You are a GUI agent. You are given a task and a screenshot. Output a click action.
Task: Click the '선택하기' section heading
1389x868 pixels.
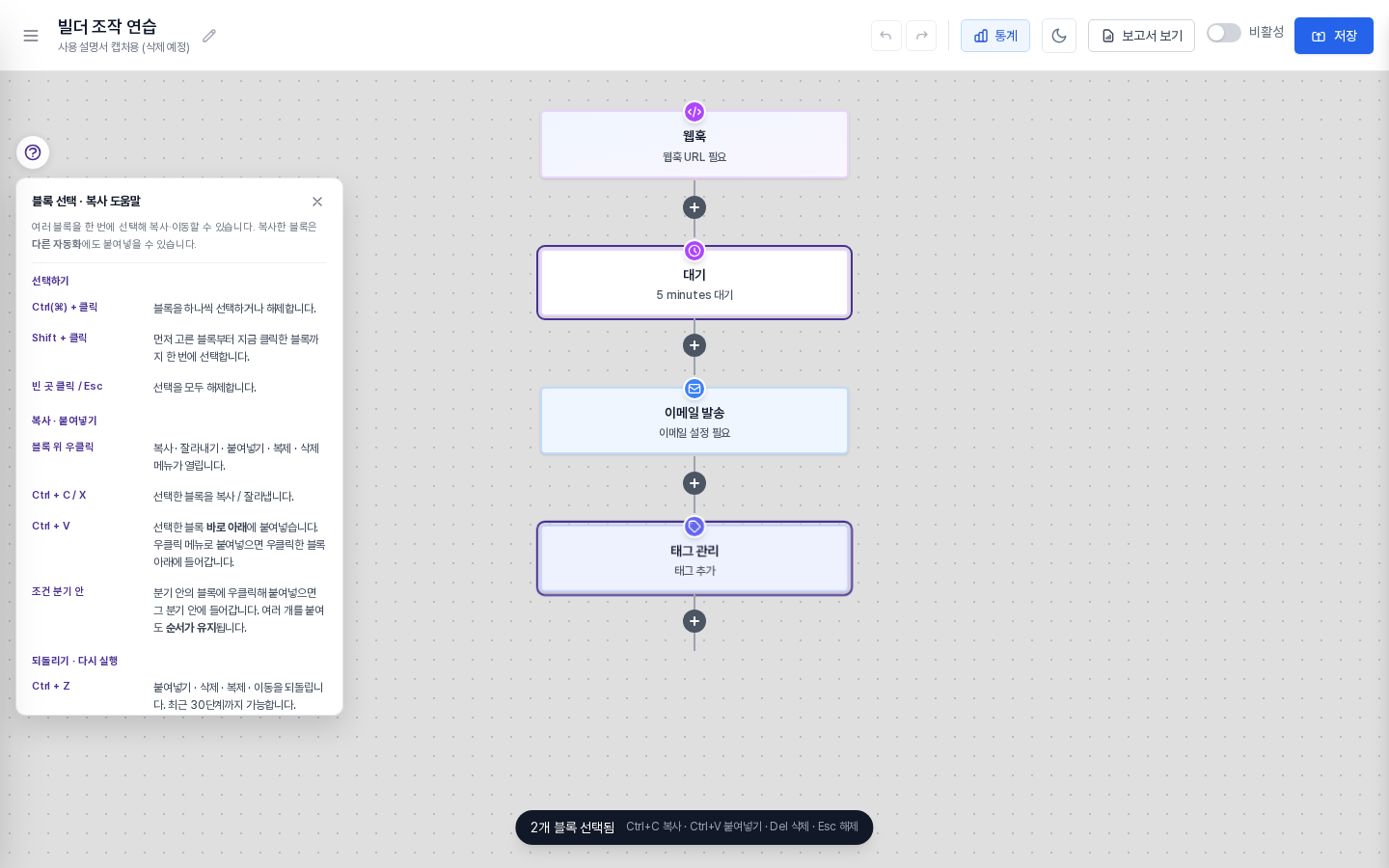[x=50, y=281]
